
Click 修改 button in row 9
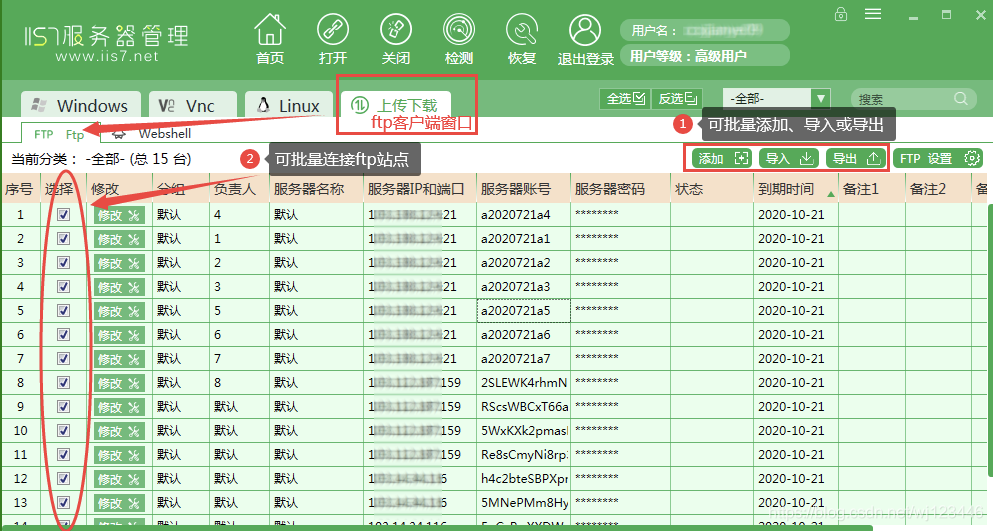(119, 407)
